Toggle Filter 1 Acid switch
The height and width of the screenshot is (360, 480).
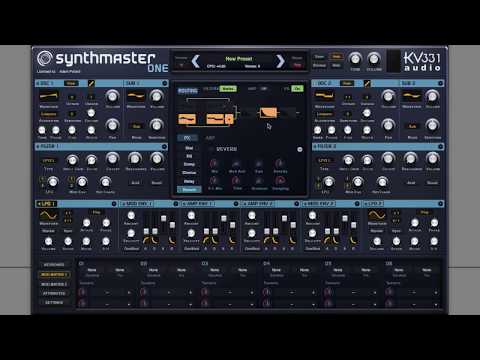click(135, 183)
